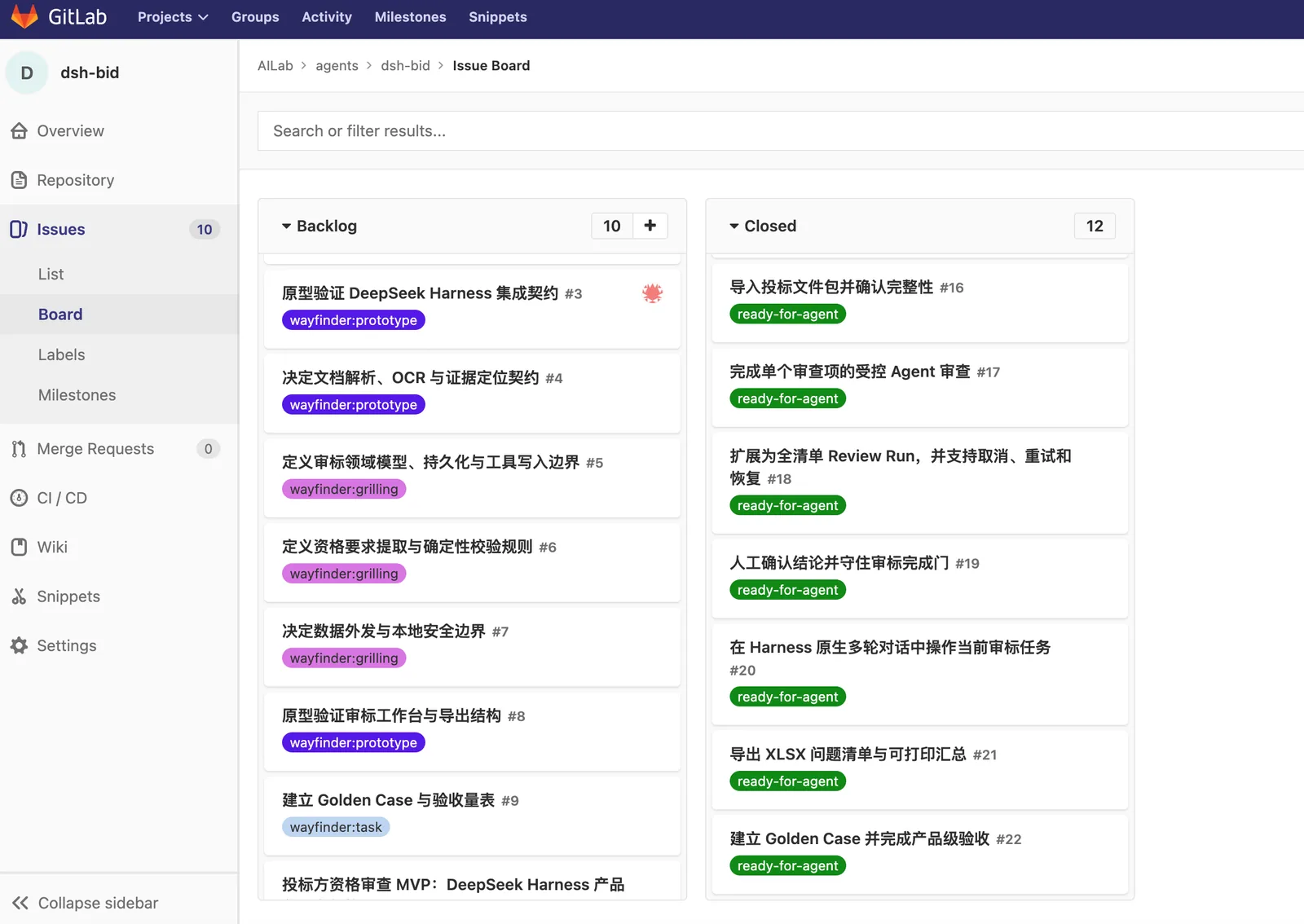Open the Overview home icon
Image resolution: width=1304 pixels, height=924 pixels.
[20, 131]
